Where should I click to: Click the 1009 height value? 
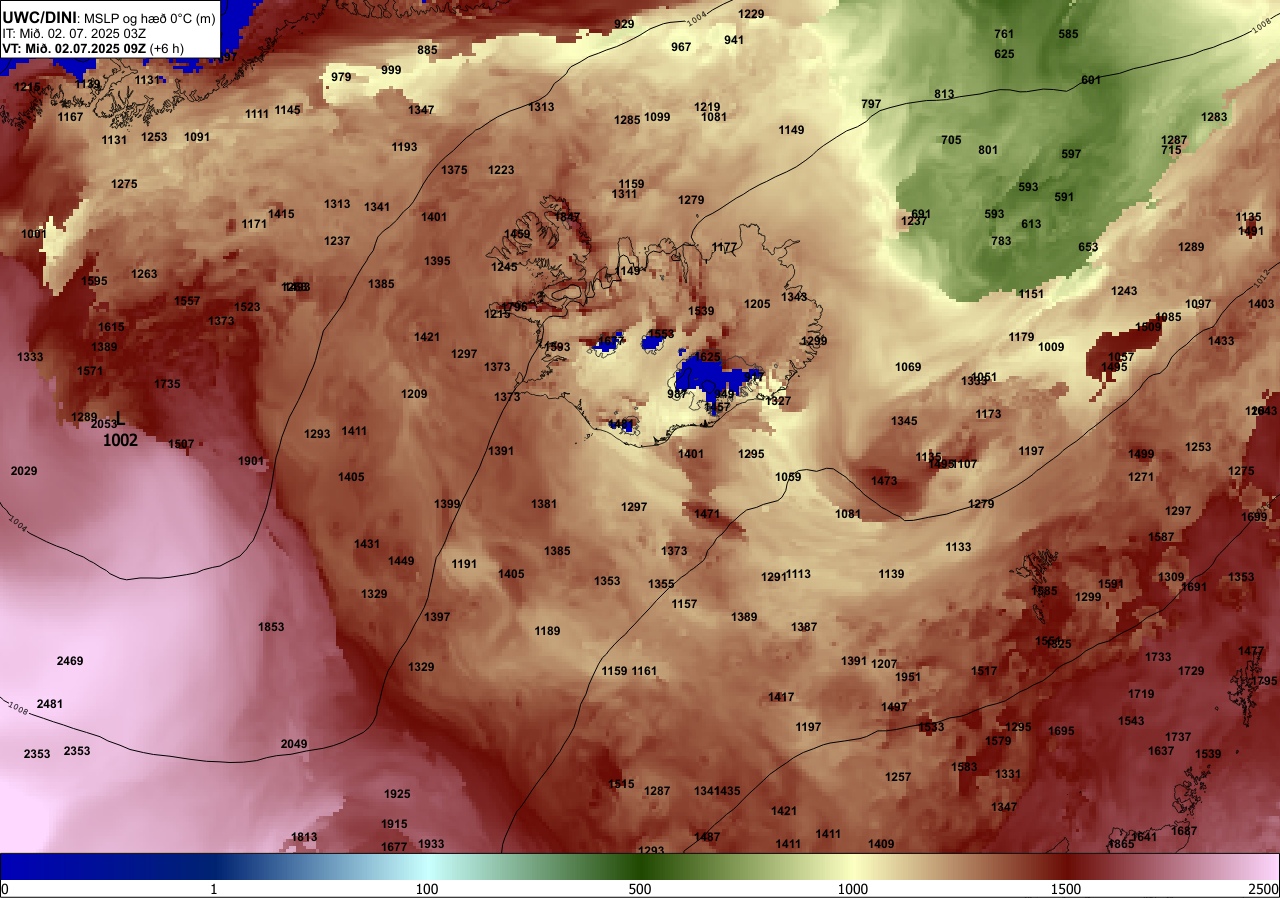pyautogui.click(x=1051, y=347)
